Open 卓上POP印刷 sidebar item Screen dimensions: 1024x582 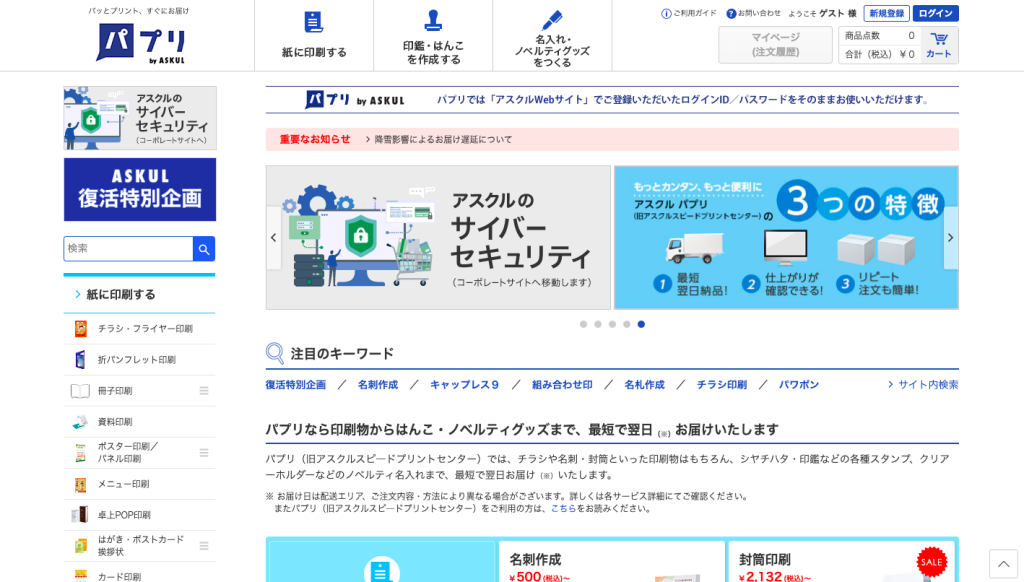tap(124, 515)
